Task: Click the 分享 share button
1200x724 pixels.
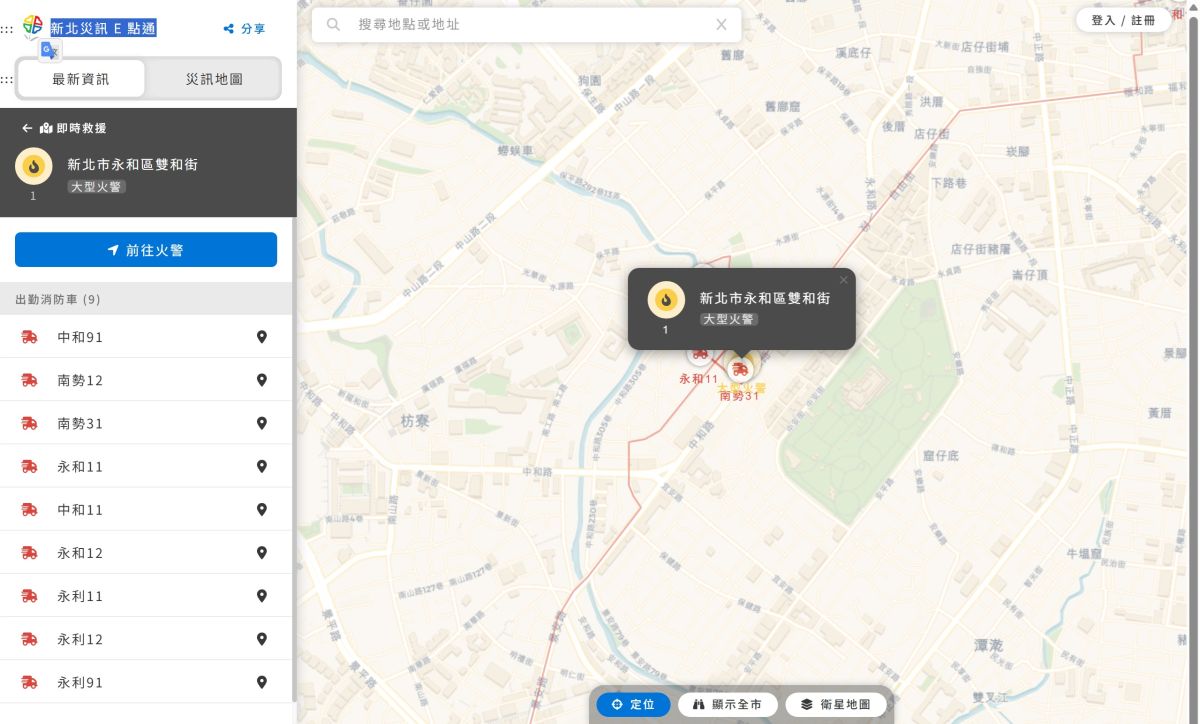Action: (x=244, y=29)
